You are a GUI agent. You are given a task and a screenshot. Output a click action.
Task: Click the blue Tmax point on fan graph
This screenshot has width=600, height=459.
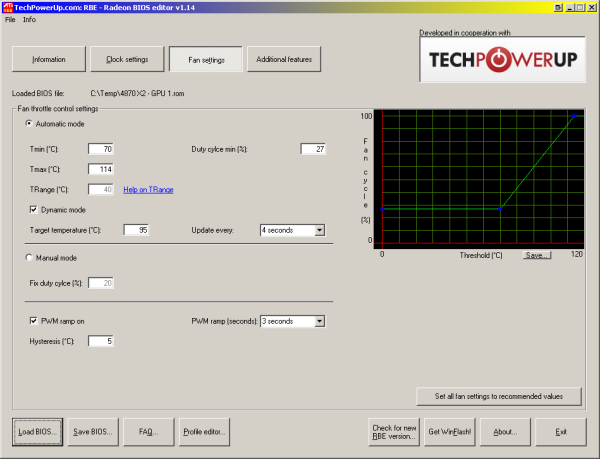pos(574,116)
